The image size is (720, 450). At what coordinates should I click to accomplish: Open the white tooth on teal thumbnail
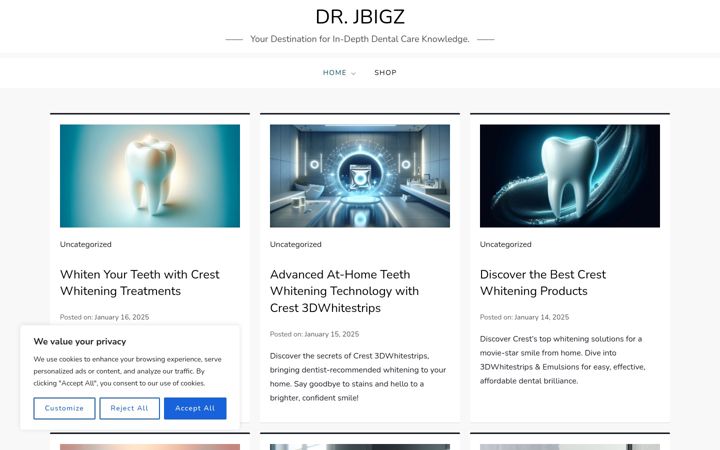[x=150, y=176]
